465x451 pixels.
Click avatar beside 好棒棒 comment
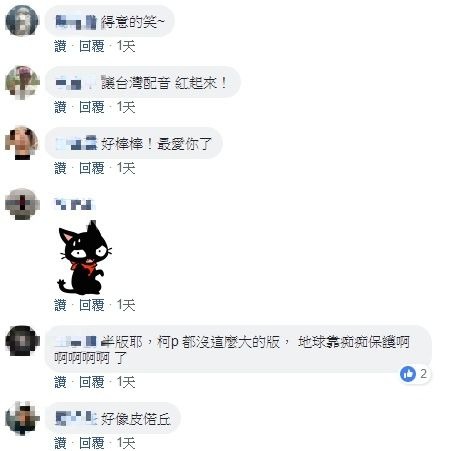tap(22, 143)
